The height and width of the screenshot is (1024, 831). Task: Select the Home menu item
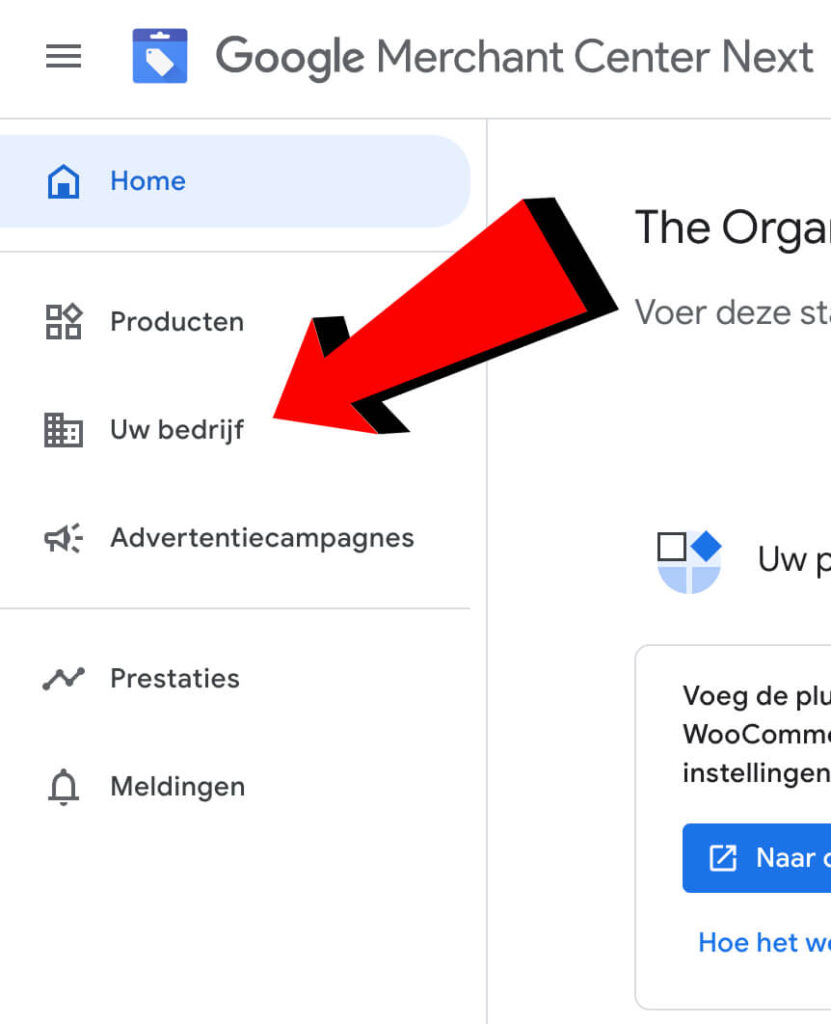pos(148,182)
